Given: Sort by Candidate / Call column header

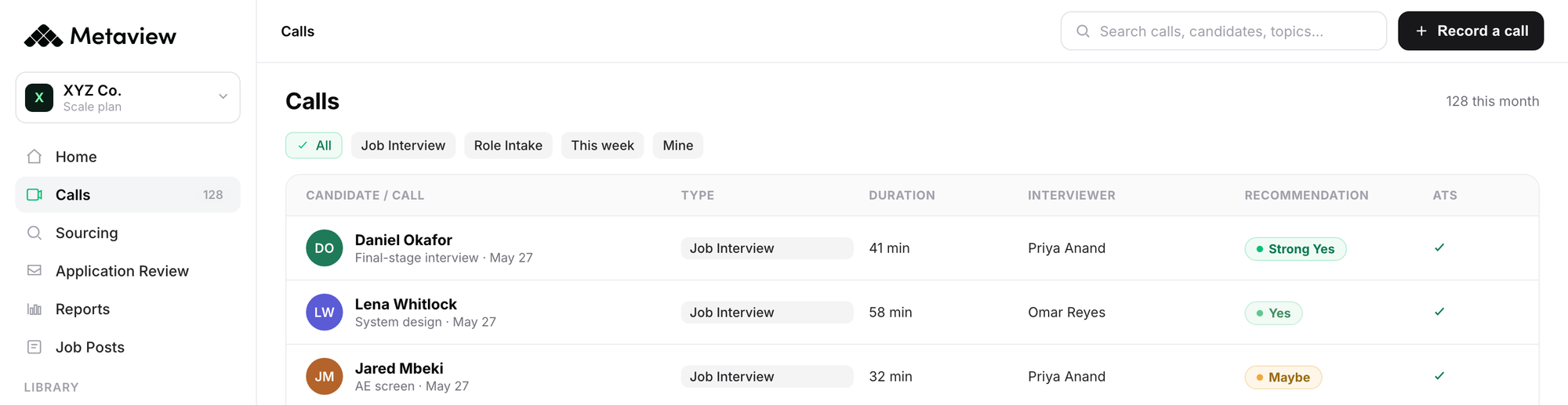Looking at the screenshot, I should (x=365, y=196).
